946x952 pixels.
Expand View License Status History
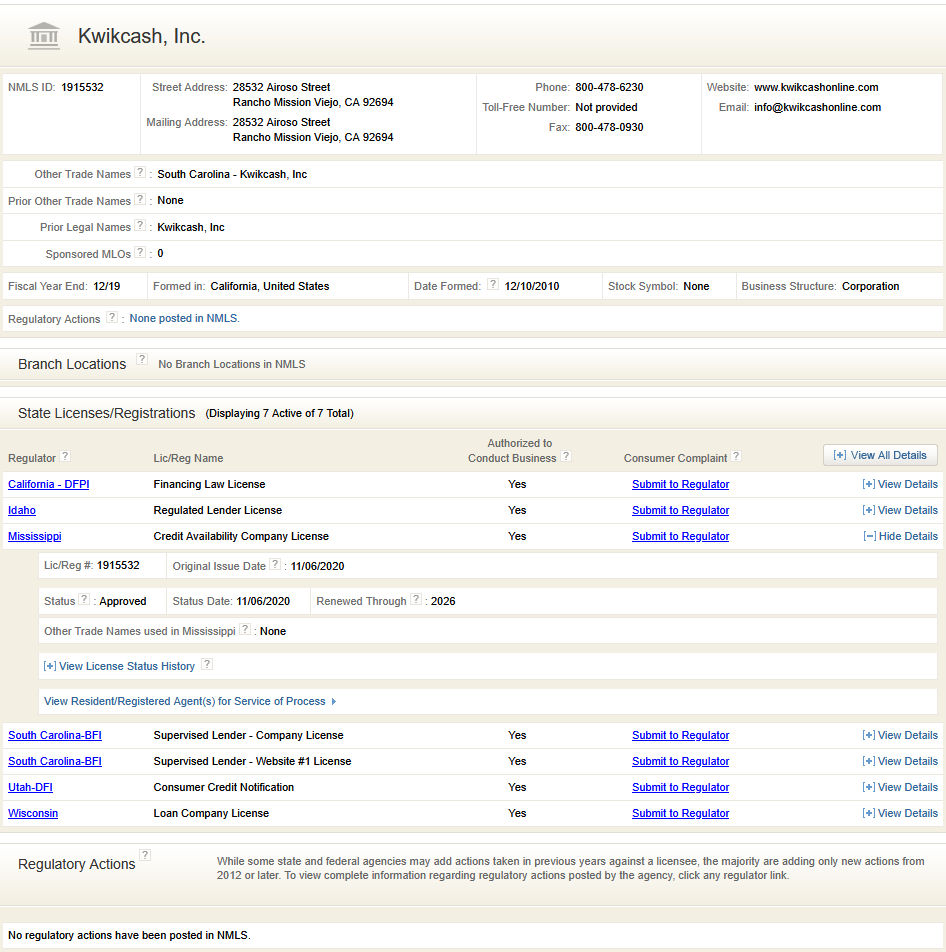pos(119,666)
